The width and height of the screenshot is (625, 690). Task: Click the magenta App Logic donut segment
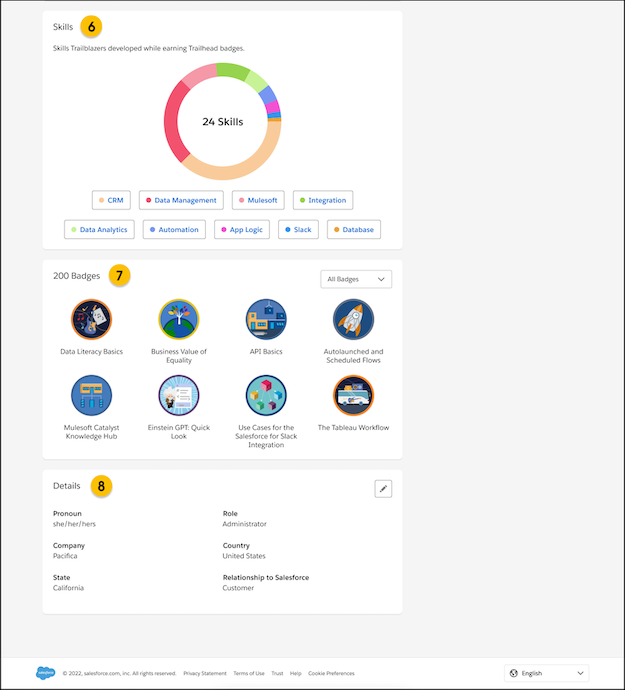tap(273, 107)
